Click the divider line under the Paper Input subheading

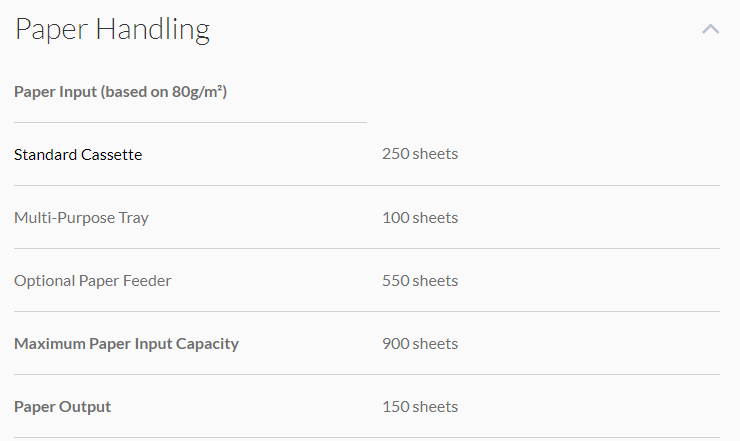(x=190, y=122)
